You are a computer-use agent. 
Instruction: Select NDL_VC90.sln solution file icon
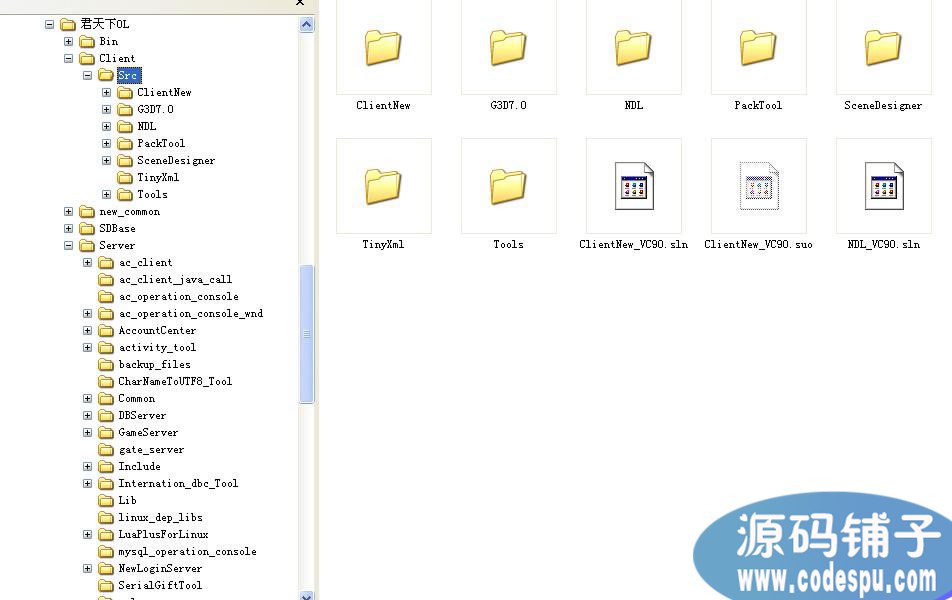click(x=883, y=186)
